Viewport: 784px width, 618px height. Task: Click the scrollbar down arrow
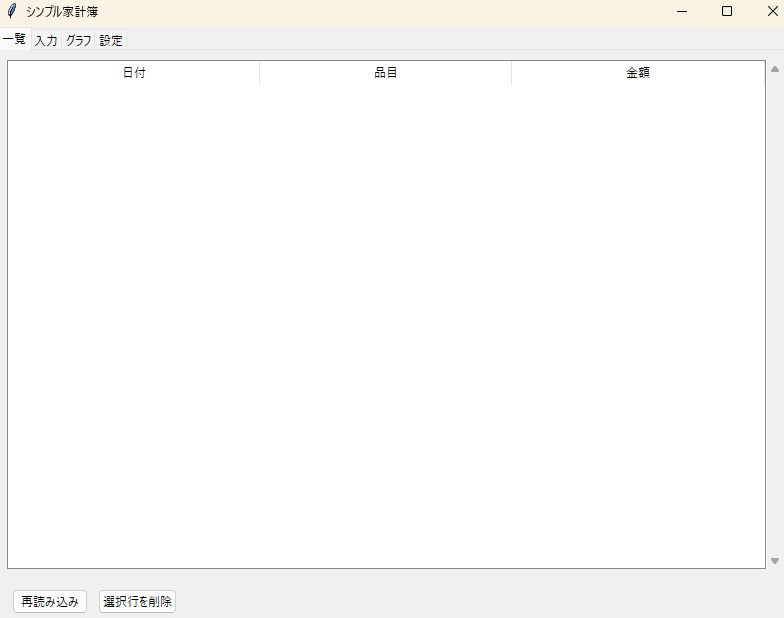tap(775, 561)
